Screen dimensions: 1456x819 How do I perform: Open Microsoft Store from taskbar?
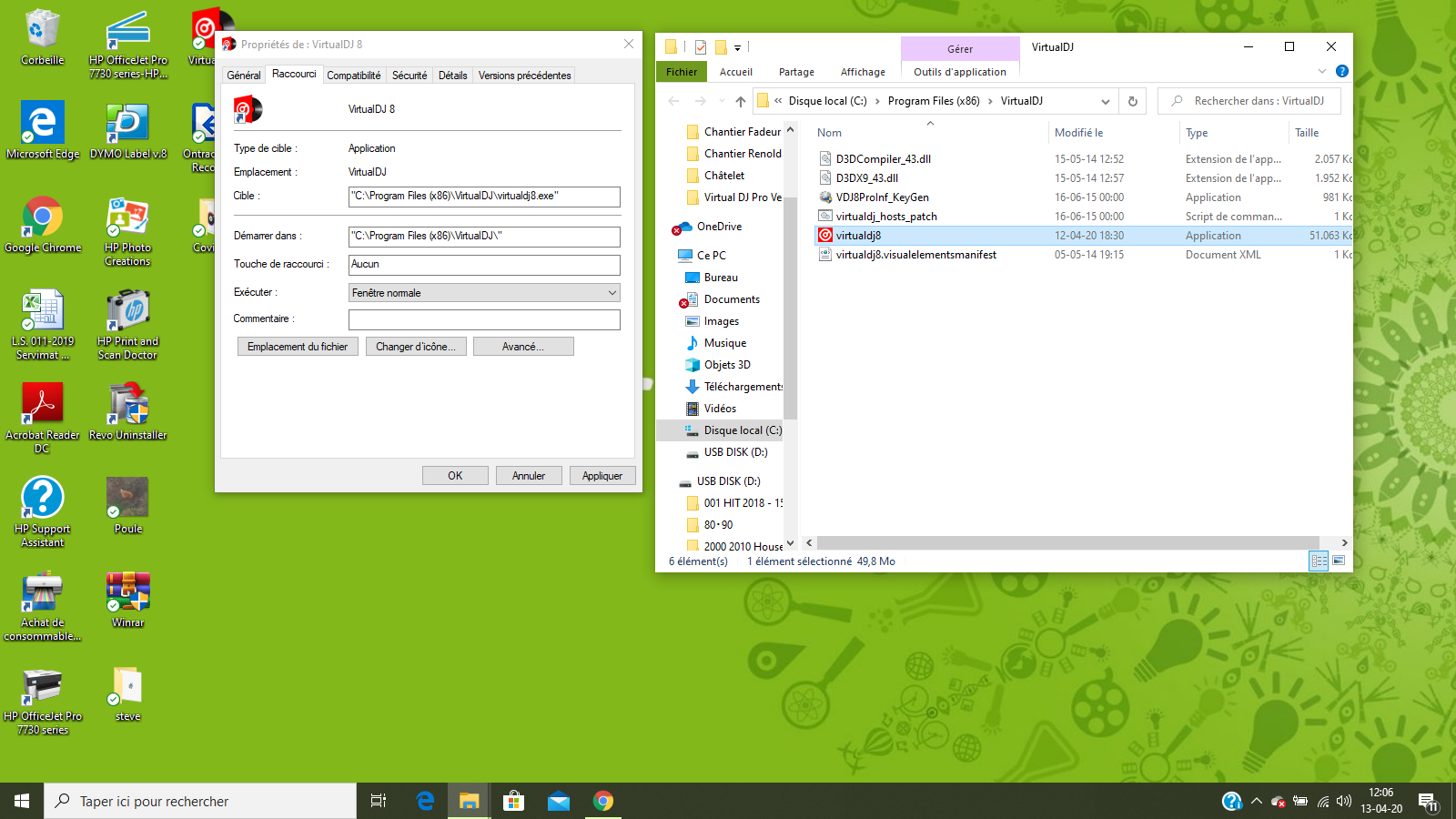coord(513,801)
